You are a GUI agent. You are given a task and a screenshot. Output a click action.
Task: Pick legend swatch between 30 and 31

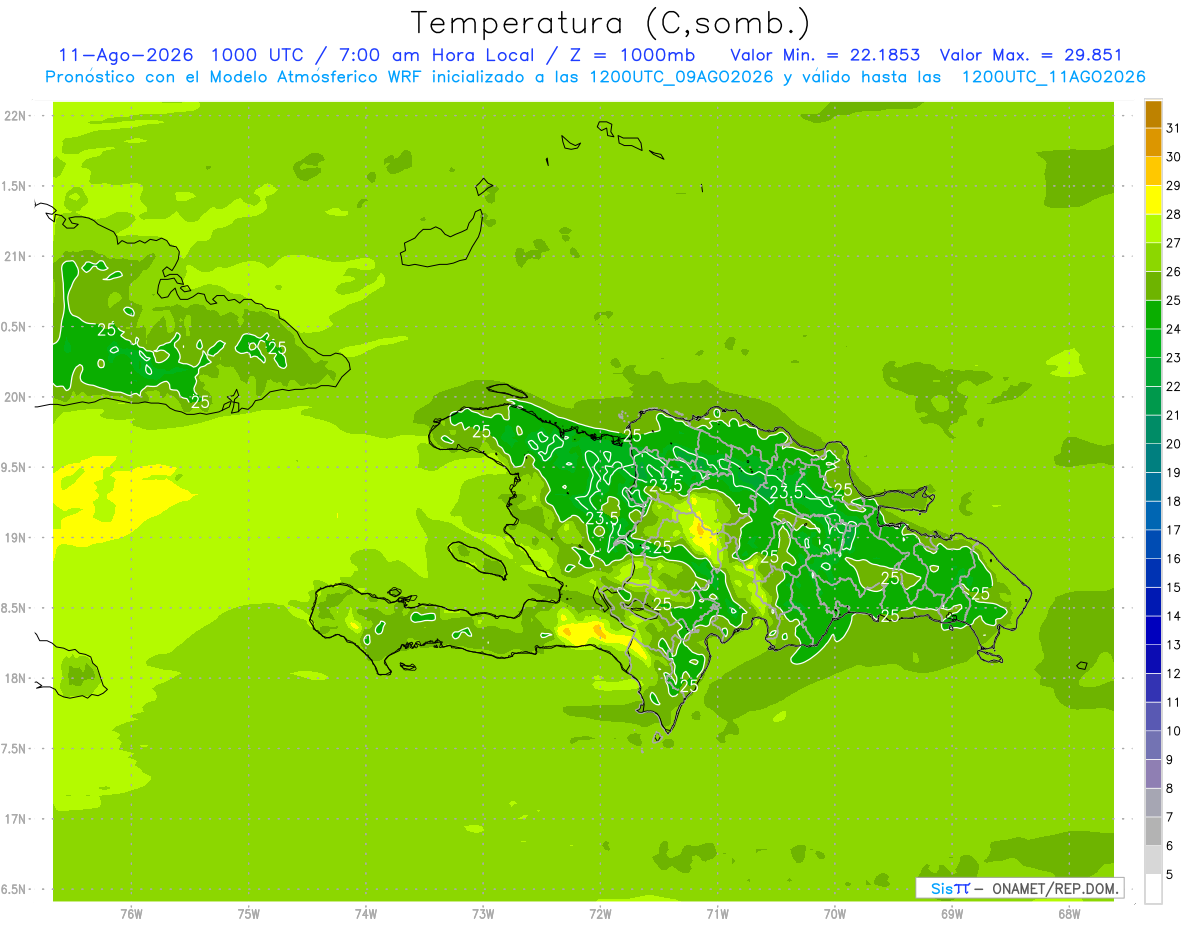(x=1153, y=143)
